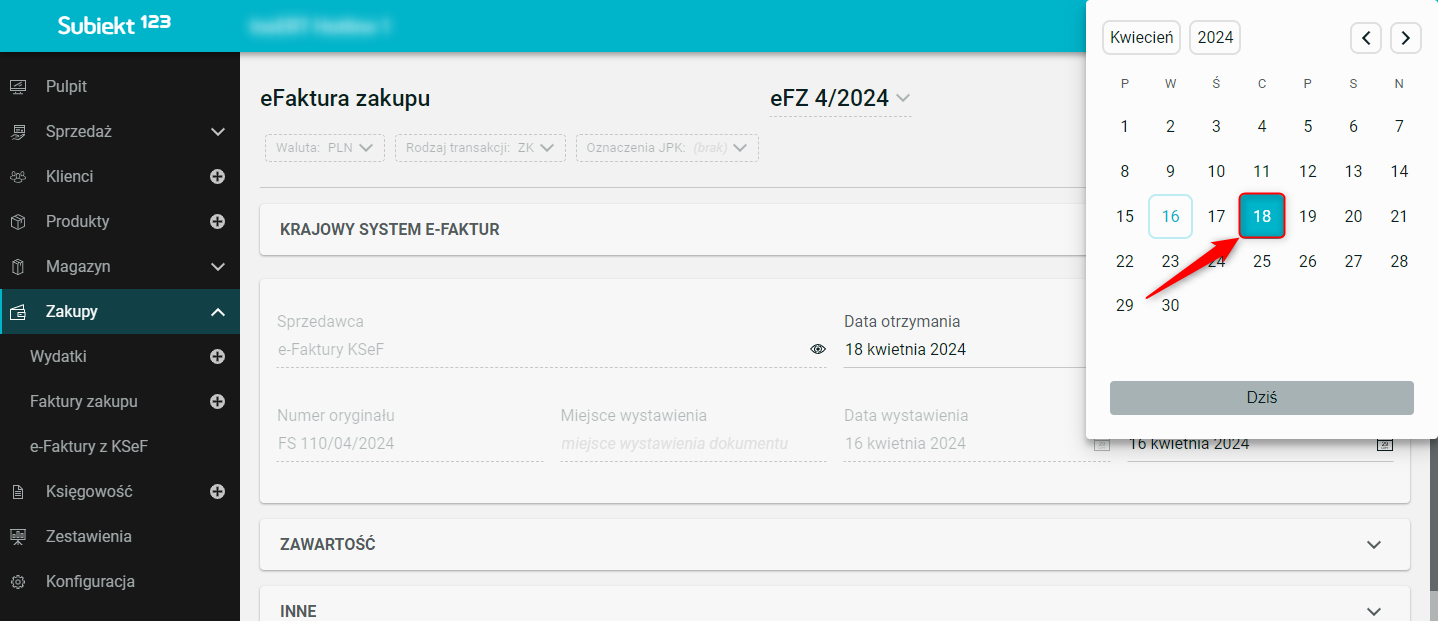This screenshot has height=621, width=1438.
Task: Open the Rodzaj transakcji ZK dropdown
Action: 480,148
